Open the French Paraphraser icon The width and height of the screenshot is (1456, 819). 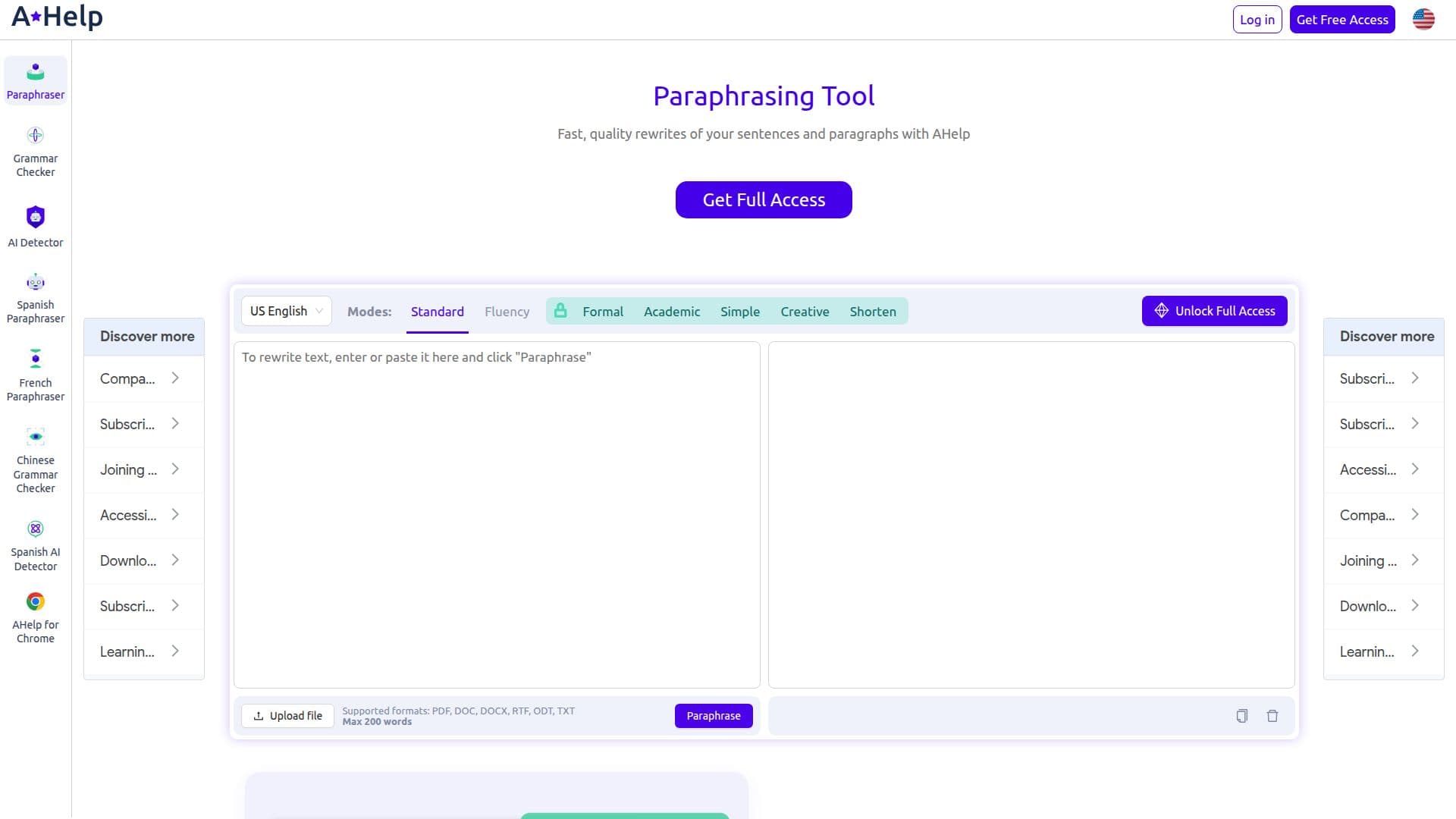click(36, 359)
